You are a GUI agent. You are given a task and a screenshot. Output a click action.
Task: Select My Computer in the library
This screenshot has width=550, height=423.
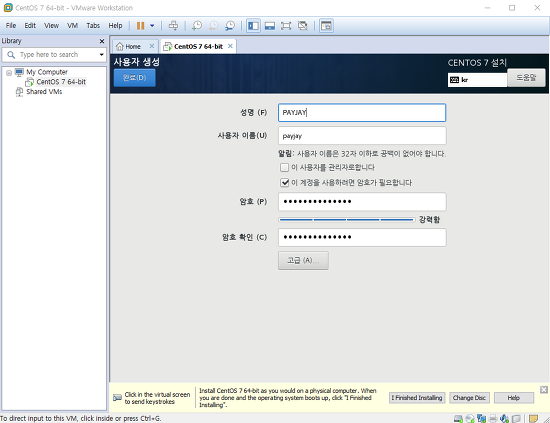point(47,72)
